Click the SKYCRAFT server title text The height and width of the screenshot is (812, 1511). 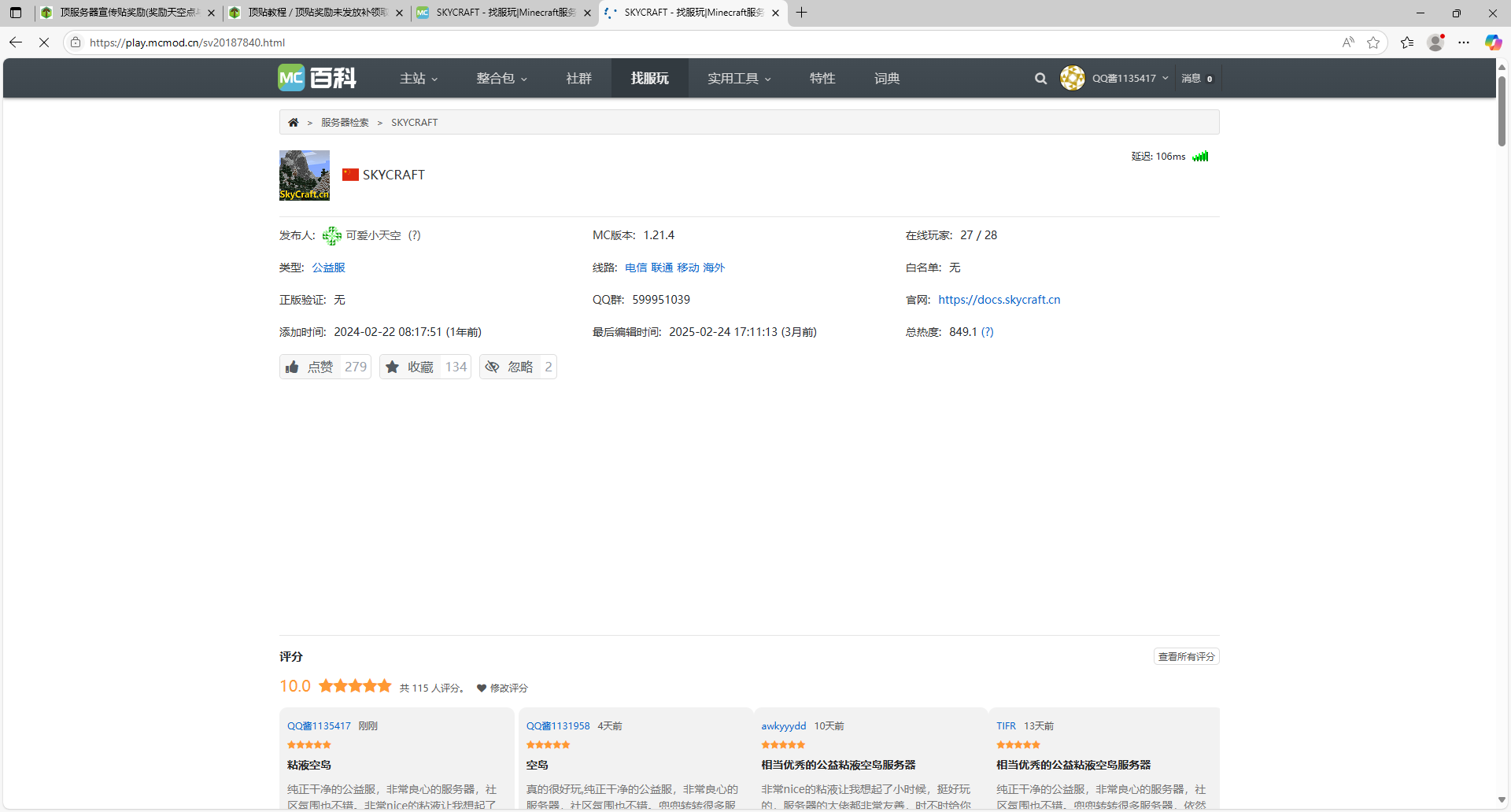pyautogui.click(x=393, y=175)
